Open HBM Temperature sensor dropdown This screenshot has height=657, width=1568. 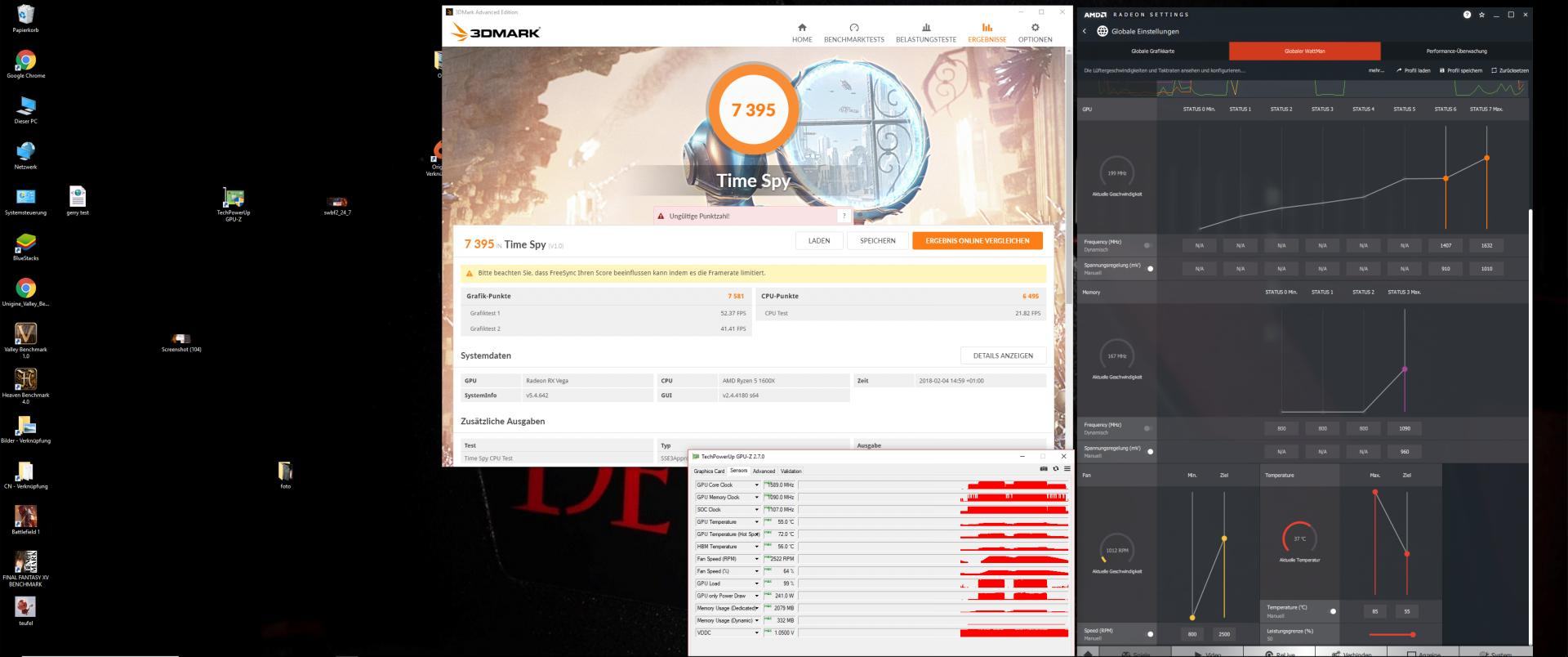click(x=756, y=547)
